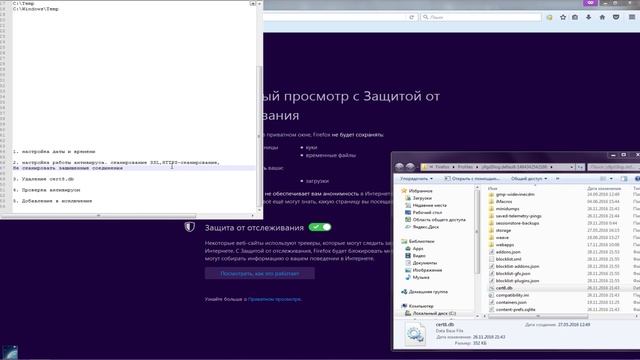Image resolution: width=640 pixels, height=360 pixels.
Task: Open the Firefox hamburger menu
Action: click(x=632, y=17)
